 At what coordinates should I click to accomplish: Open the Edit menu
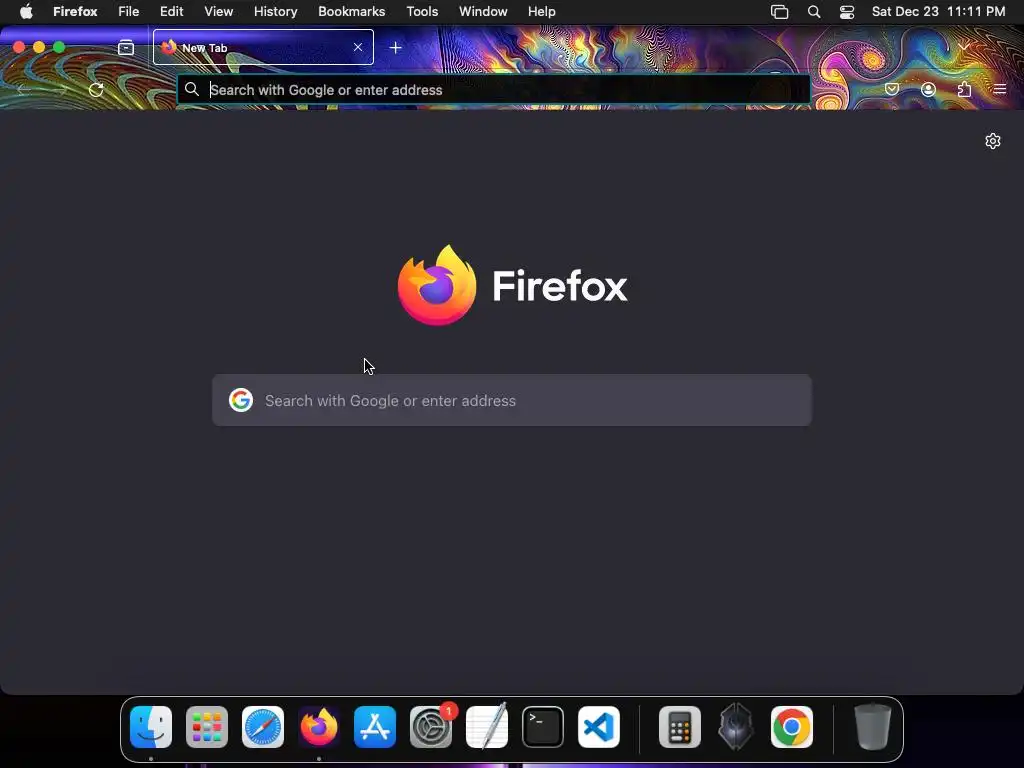point(172,12)
